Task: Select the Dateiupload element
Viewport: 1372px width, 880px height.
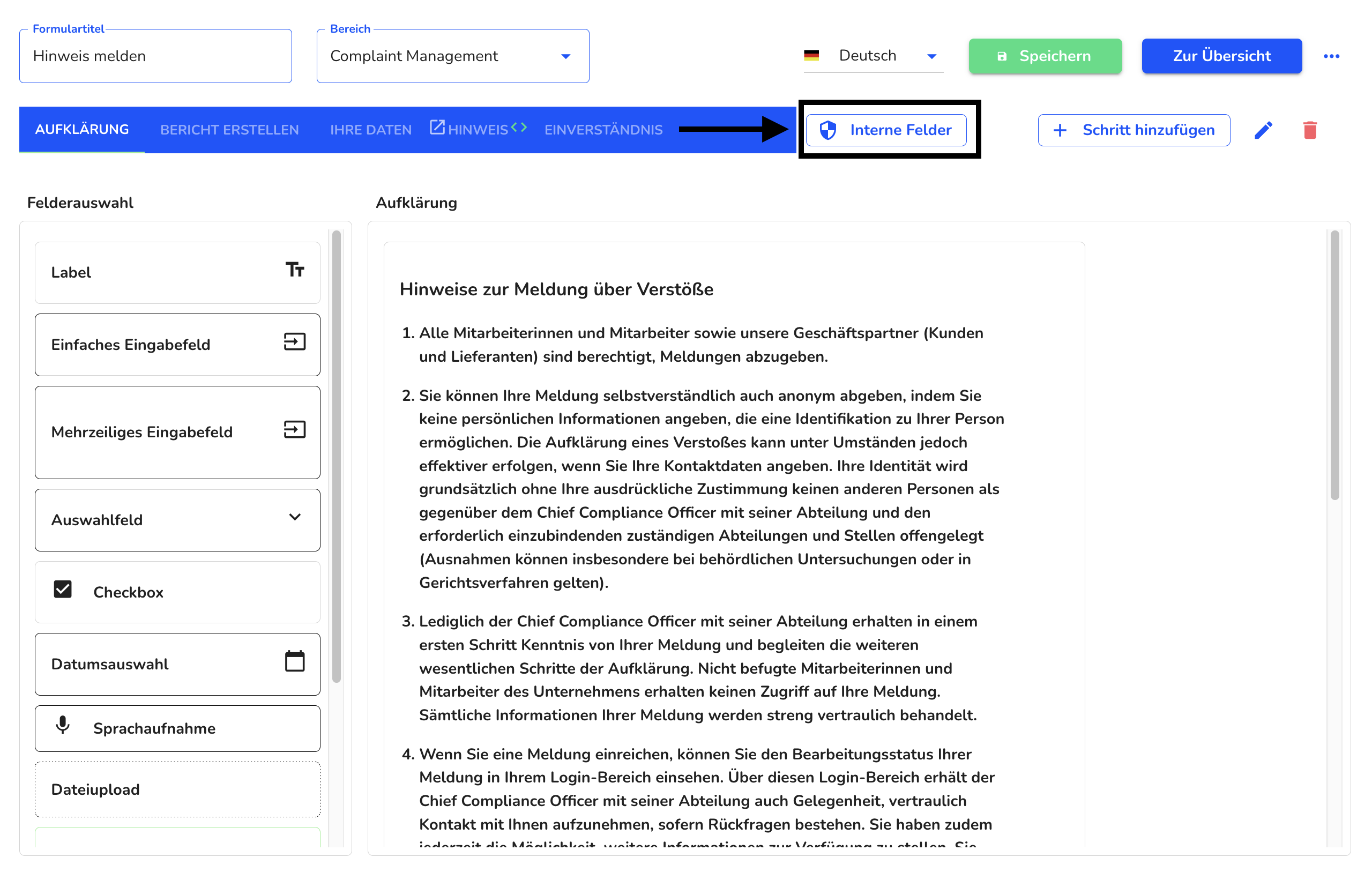Action: coord(177,789)
